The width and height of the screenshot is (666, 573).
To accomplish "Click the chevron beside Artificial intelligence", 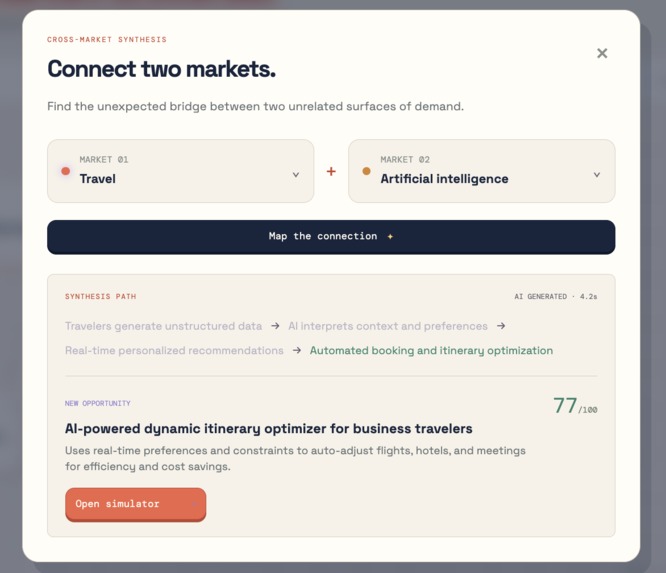I will [597, 175].
